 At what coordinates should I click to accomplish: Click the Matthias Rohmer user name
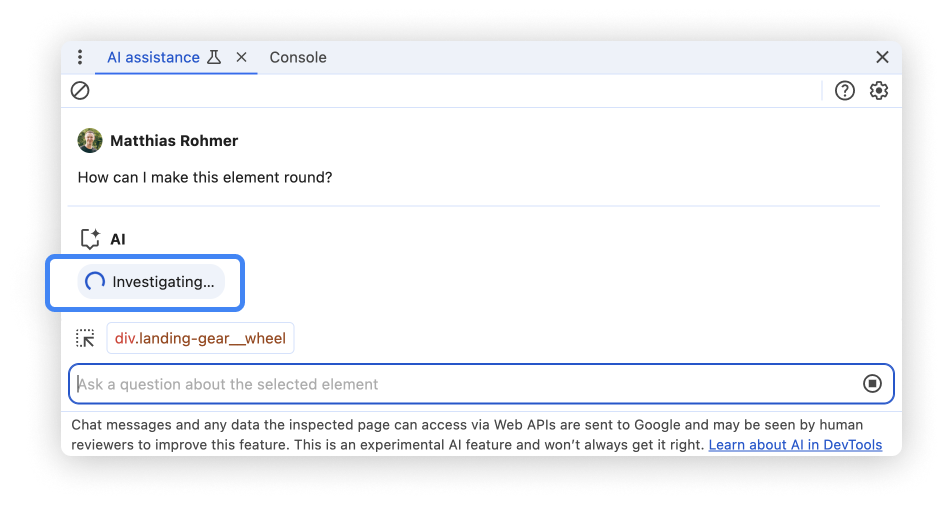[174, 141]
